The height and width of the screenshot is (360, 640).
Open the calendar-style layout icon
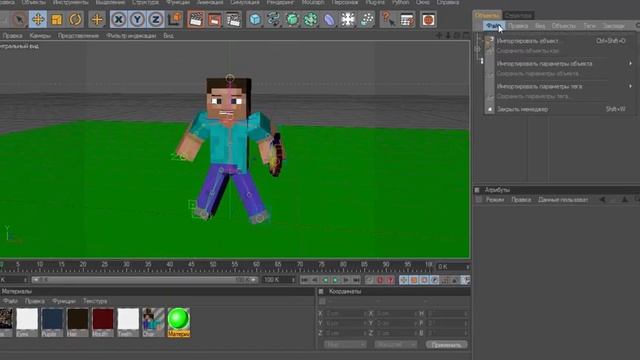pos(407,19)
